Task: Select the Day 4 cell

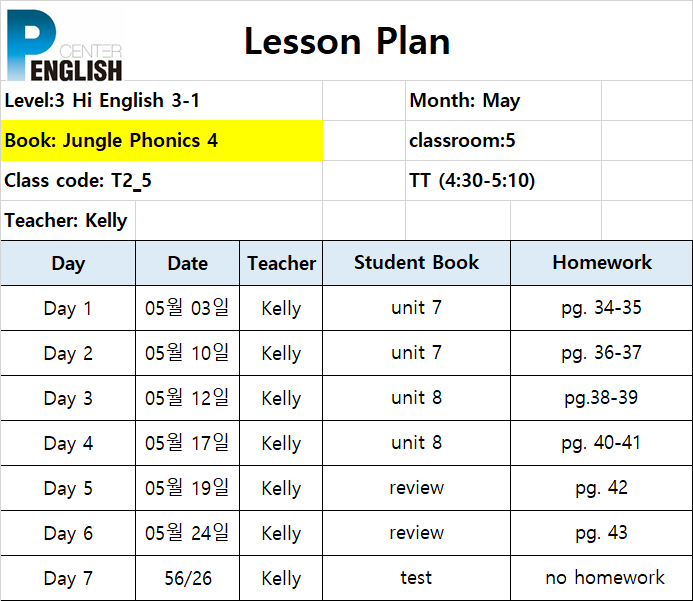Action: pyautogui.click(x=68, y=443)
